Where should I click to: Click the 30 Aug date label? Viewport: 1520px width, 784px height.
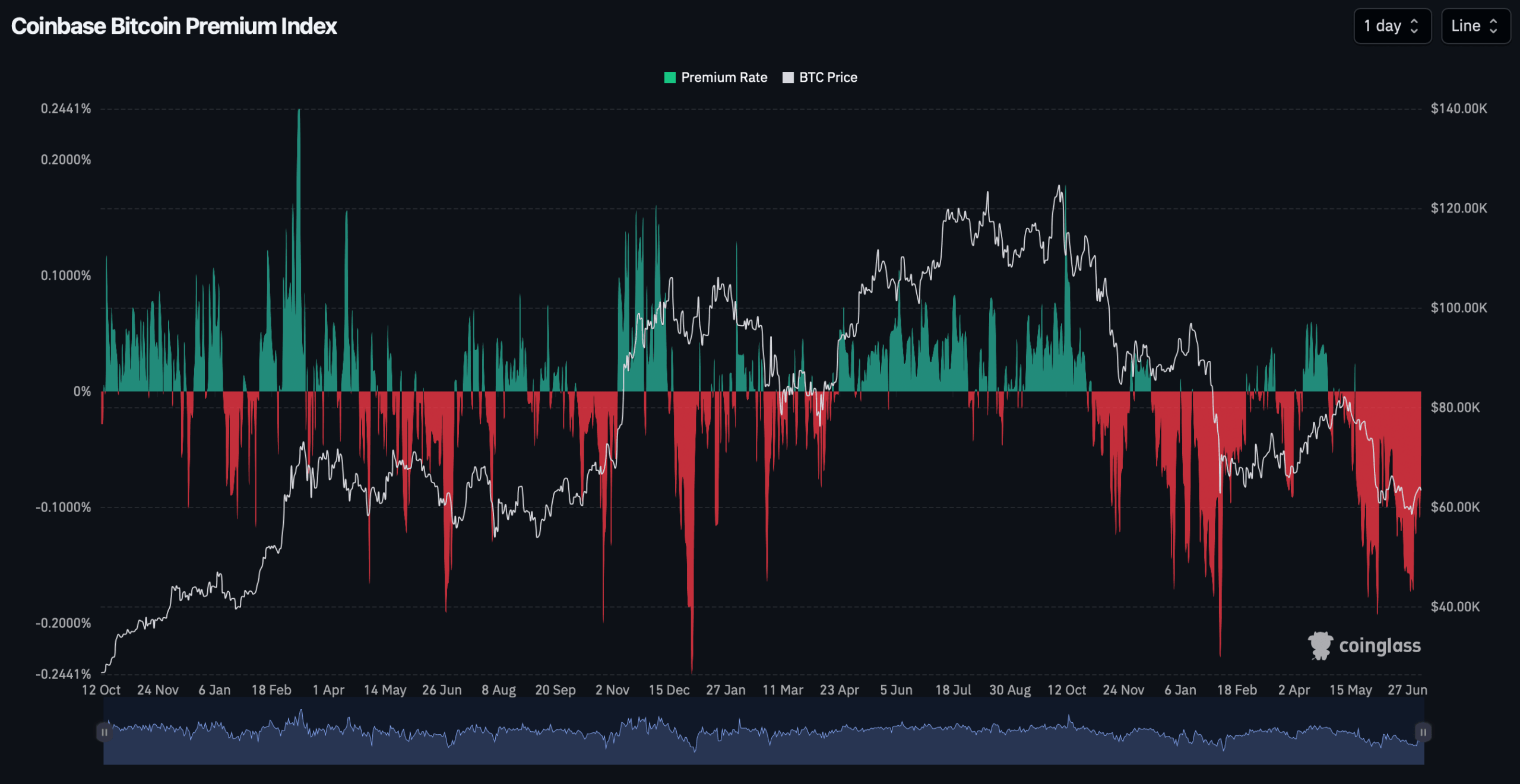click(1009, 690)
